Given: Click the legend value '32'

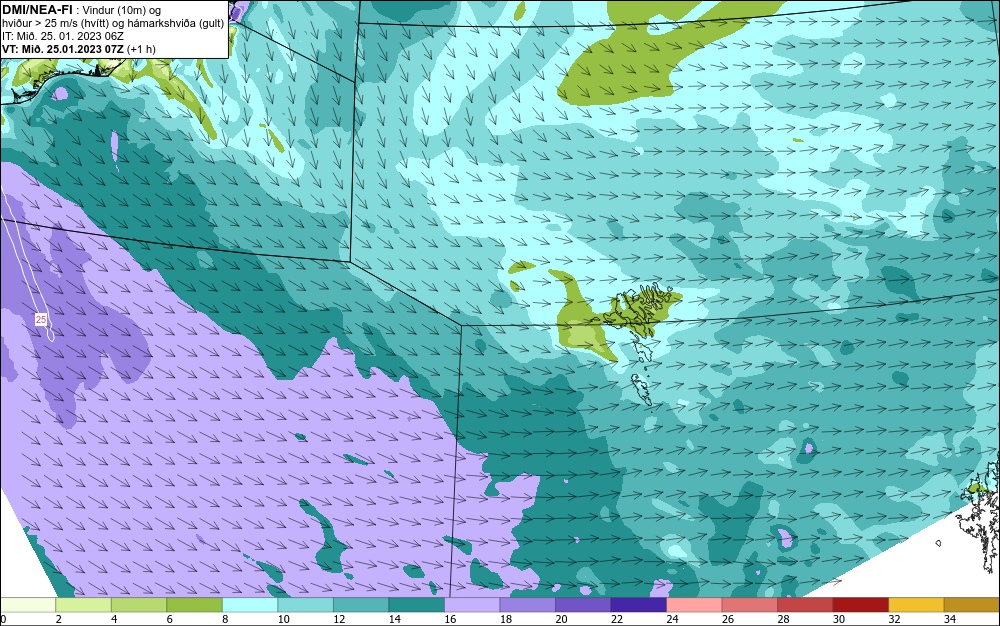Looking at the screenshot, I should click(893, 619).
